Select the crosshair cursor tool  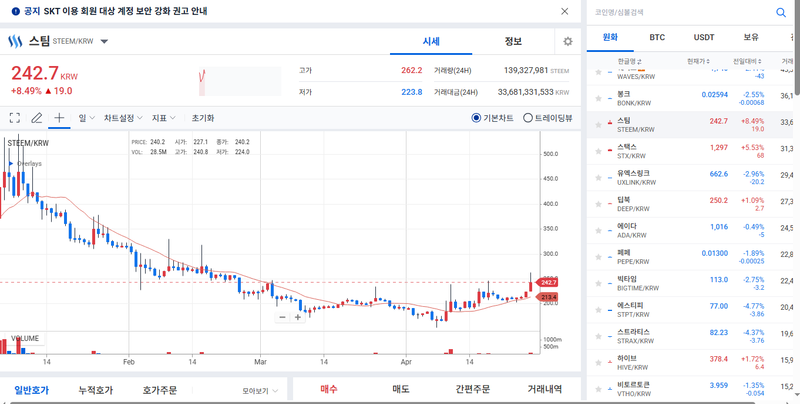(59, 118)
